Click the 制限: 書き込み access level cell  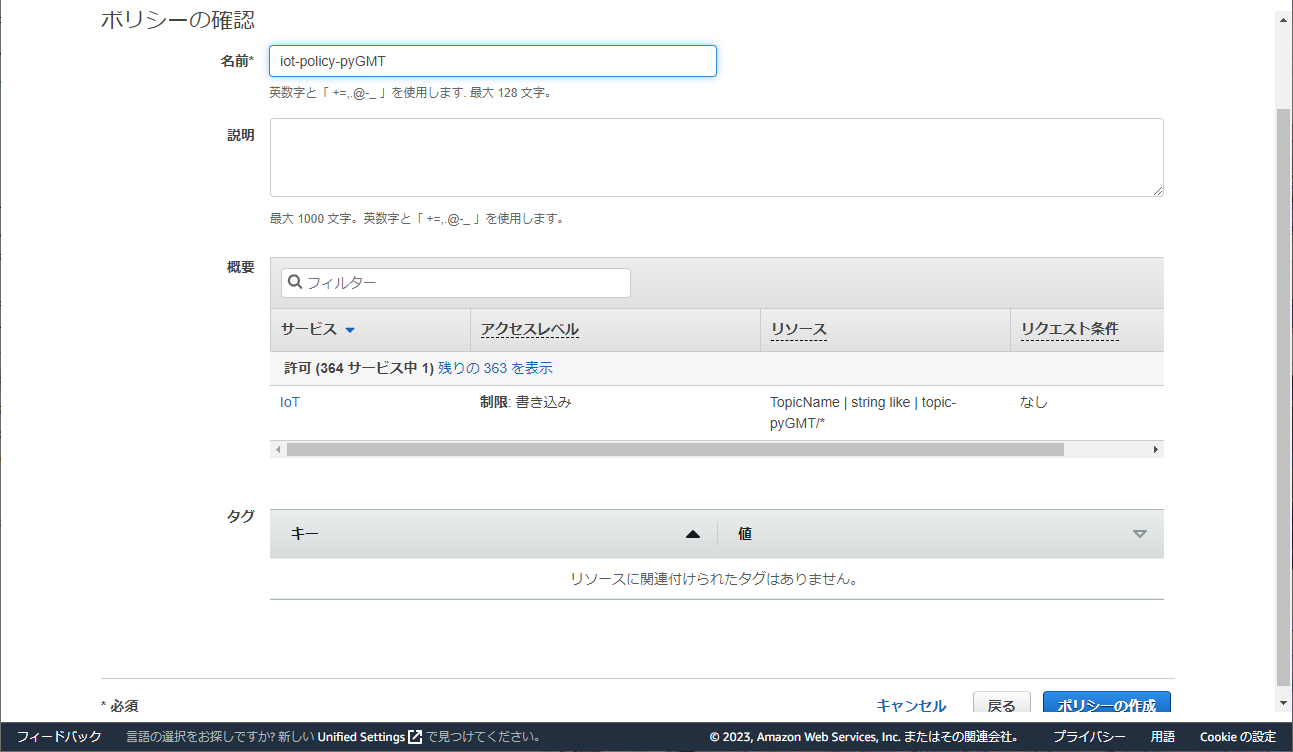(x=526, y=402)
